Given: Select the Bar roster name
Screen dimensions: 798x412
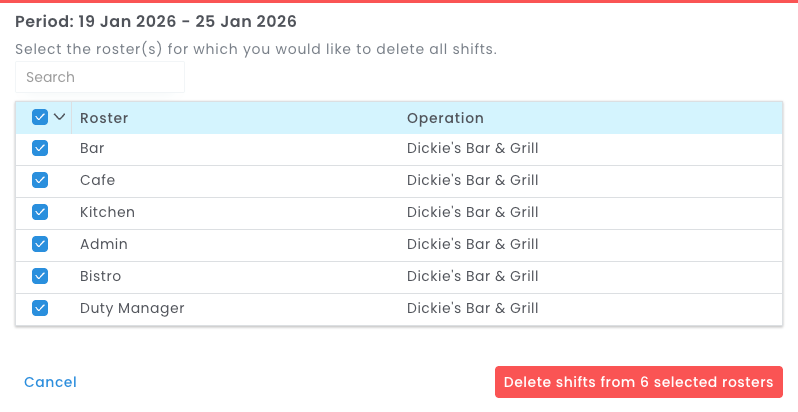Looking at the screenshot, I should [x=92, y=148].
